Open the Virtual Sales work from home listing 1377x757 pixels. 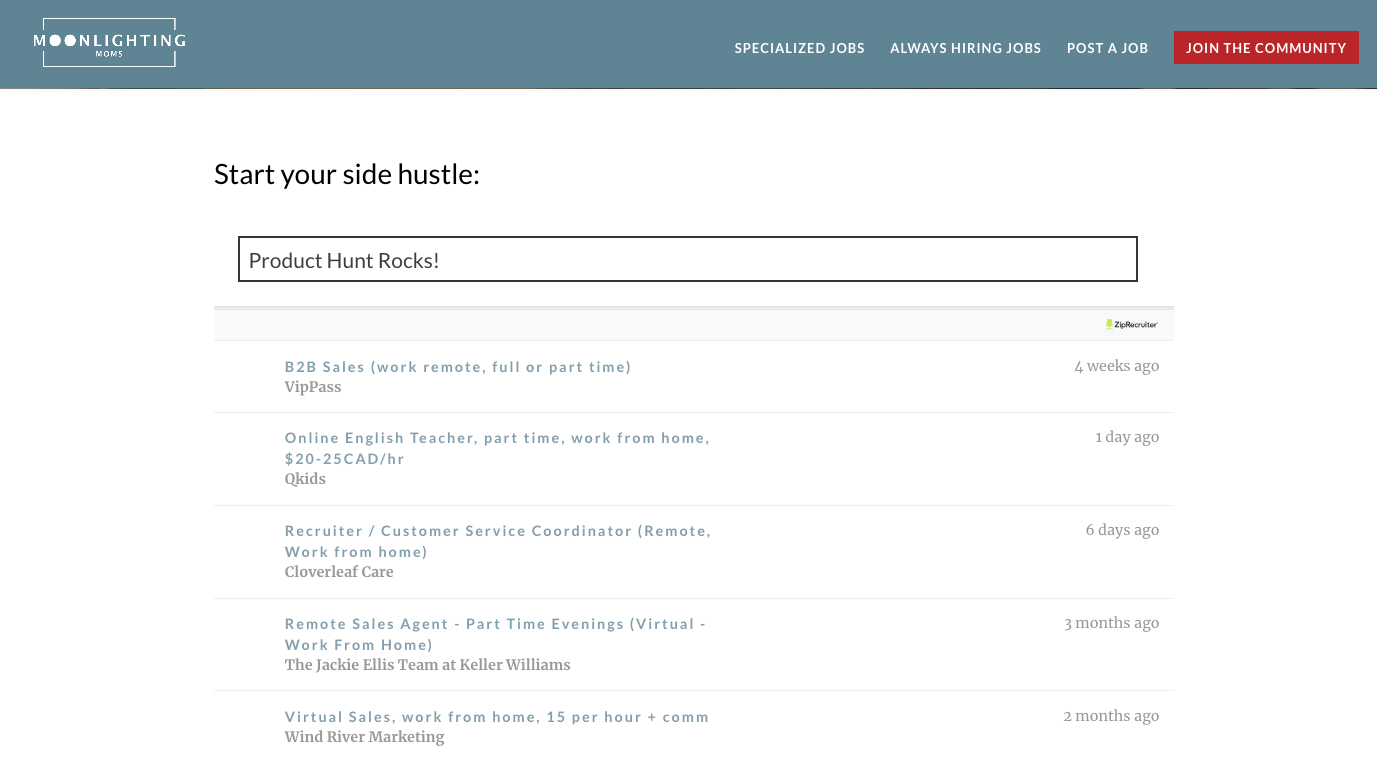497,717
